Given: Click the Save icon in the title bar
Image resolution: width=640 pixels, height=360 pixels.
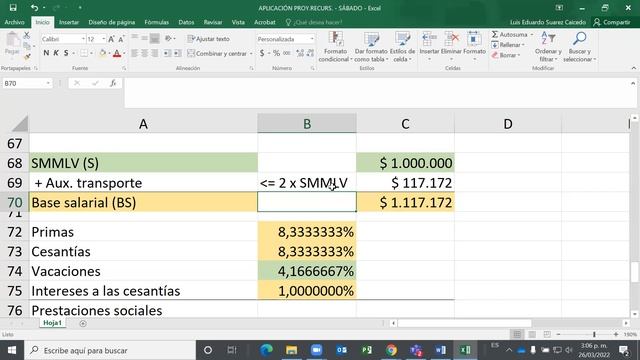Looking at the screenshot, I should point(13,7).
